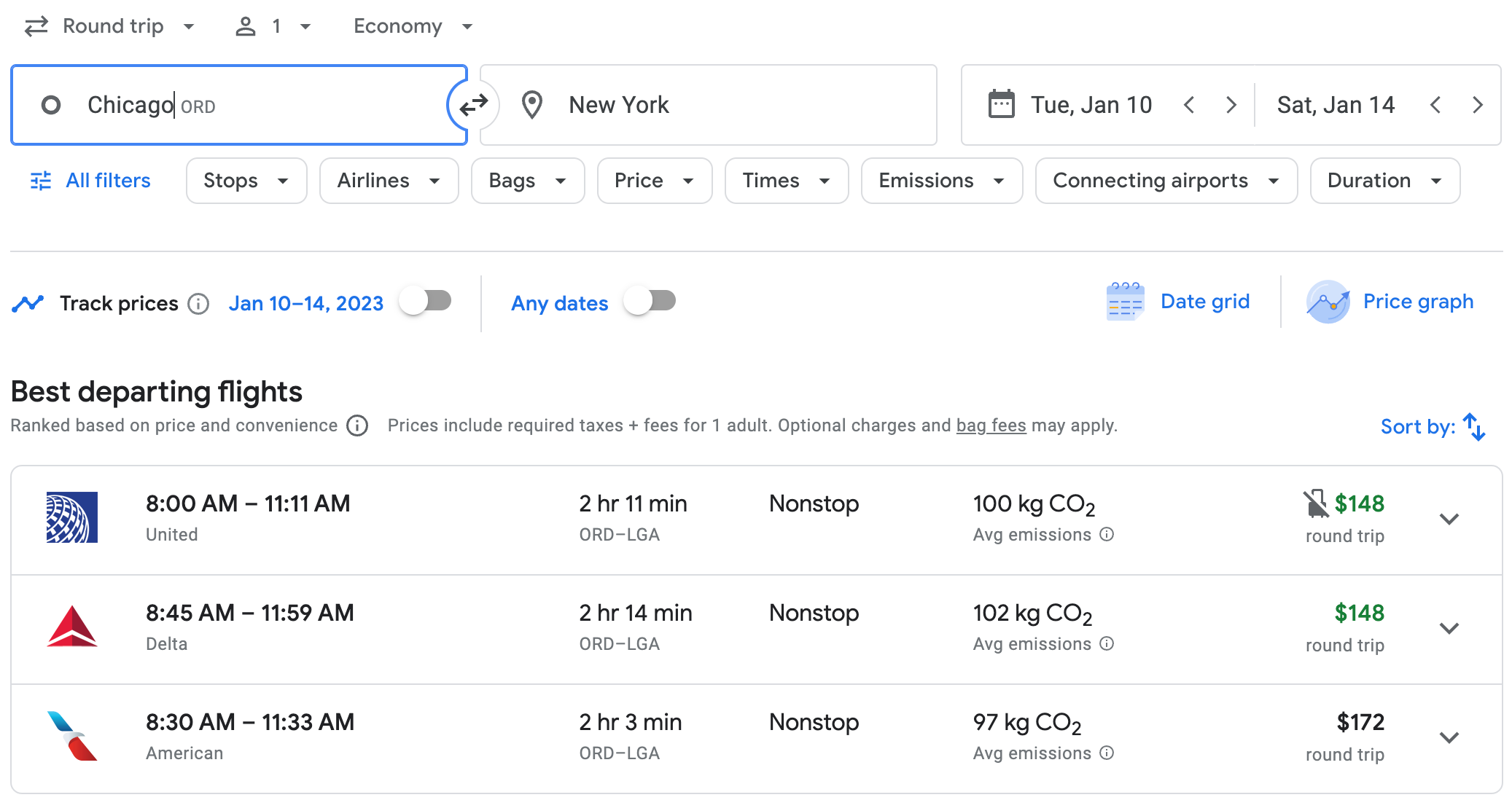Advance departure date with next arrow

pos(1231,105)
